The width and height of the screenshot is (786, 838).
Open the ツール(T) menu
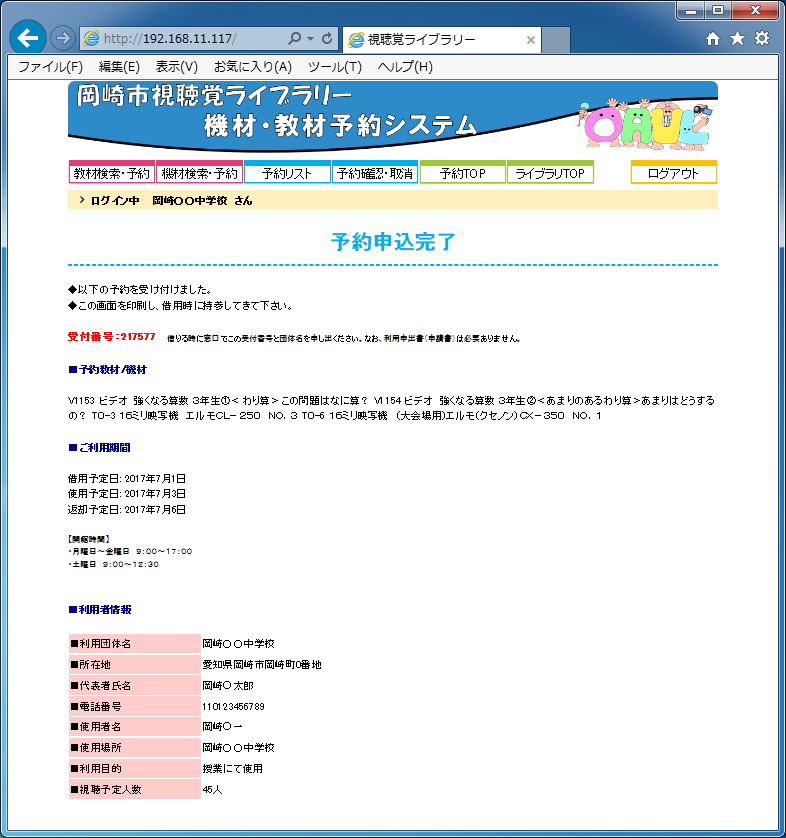[334, 67]
